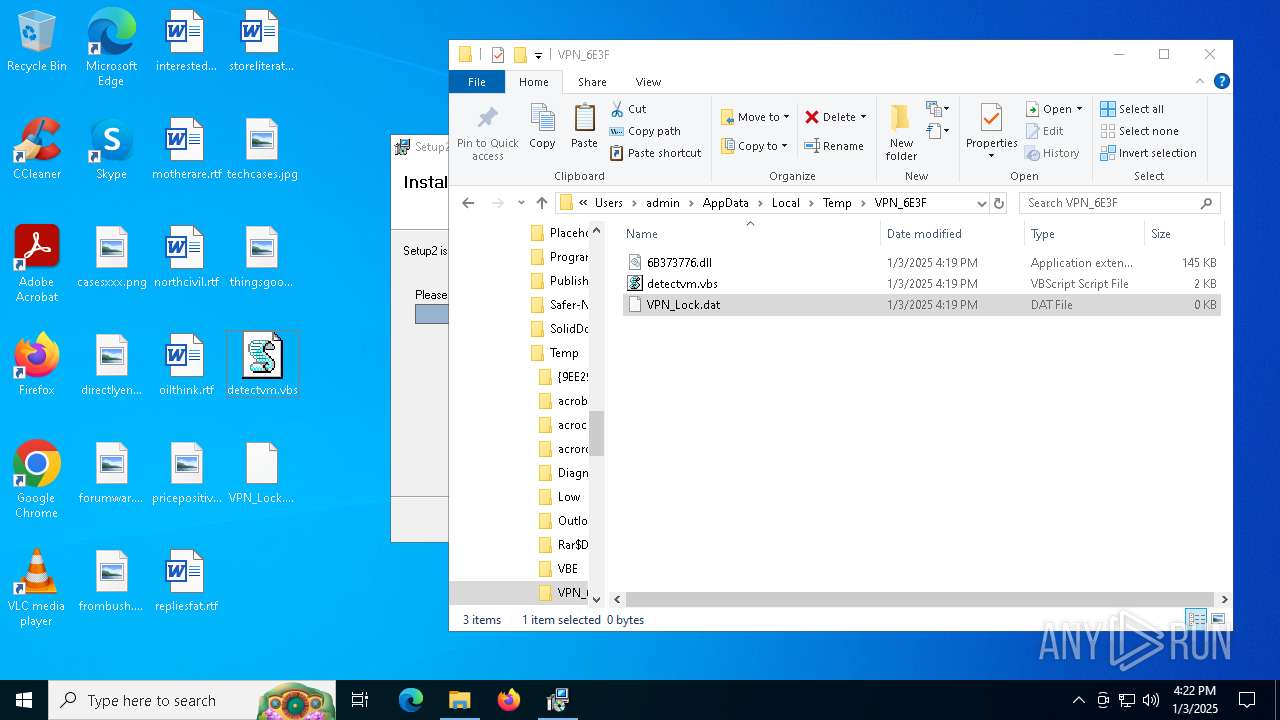Select the VBE folder in tree
Image resolution: width=1280 pixels, height=720 pixels.
click(x=567, y=569)
